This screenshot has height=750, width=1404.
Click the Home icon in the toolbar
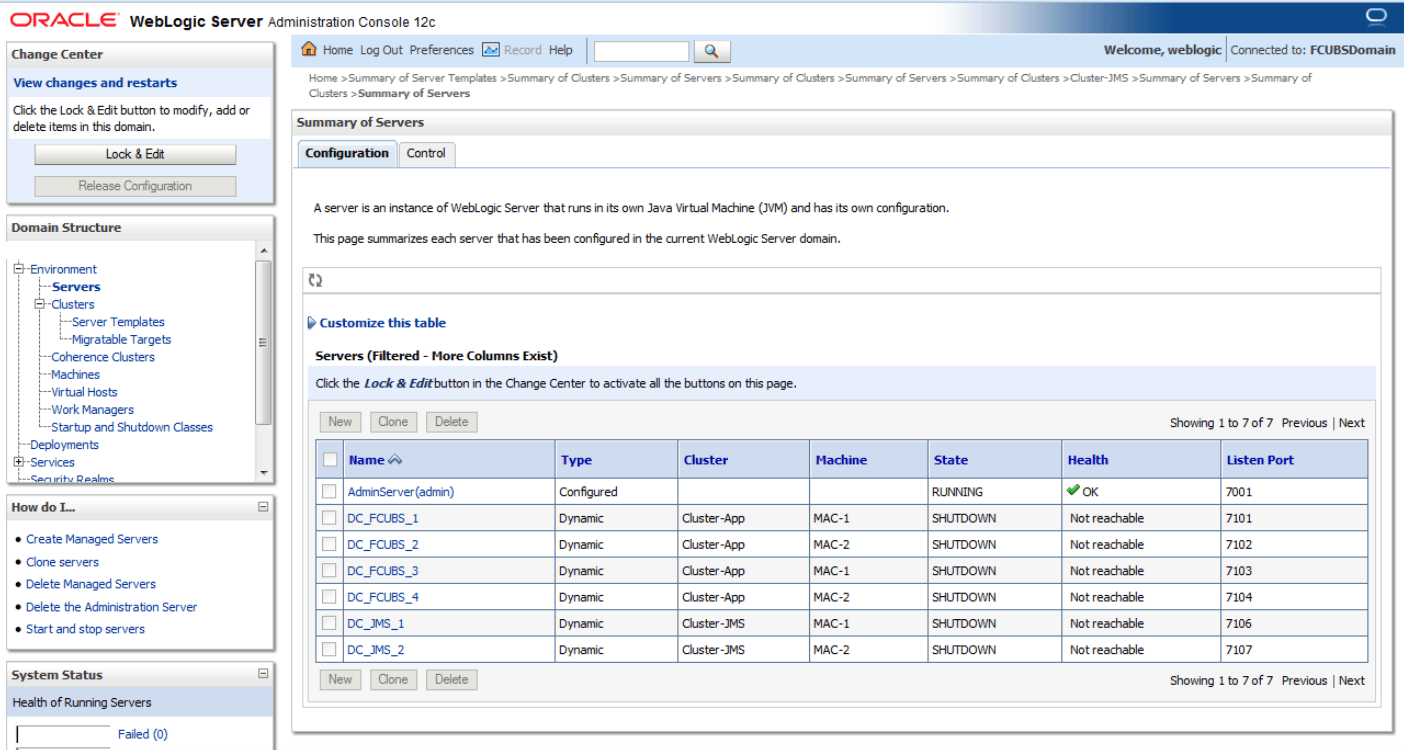point(311,50)
